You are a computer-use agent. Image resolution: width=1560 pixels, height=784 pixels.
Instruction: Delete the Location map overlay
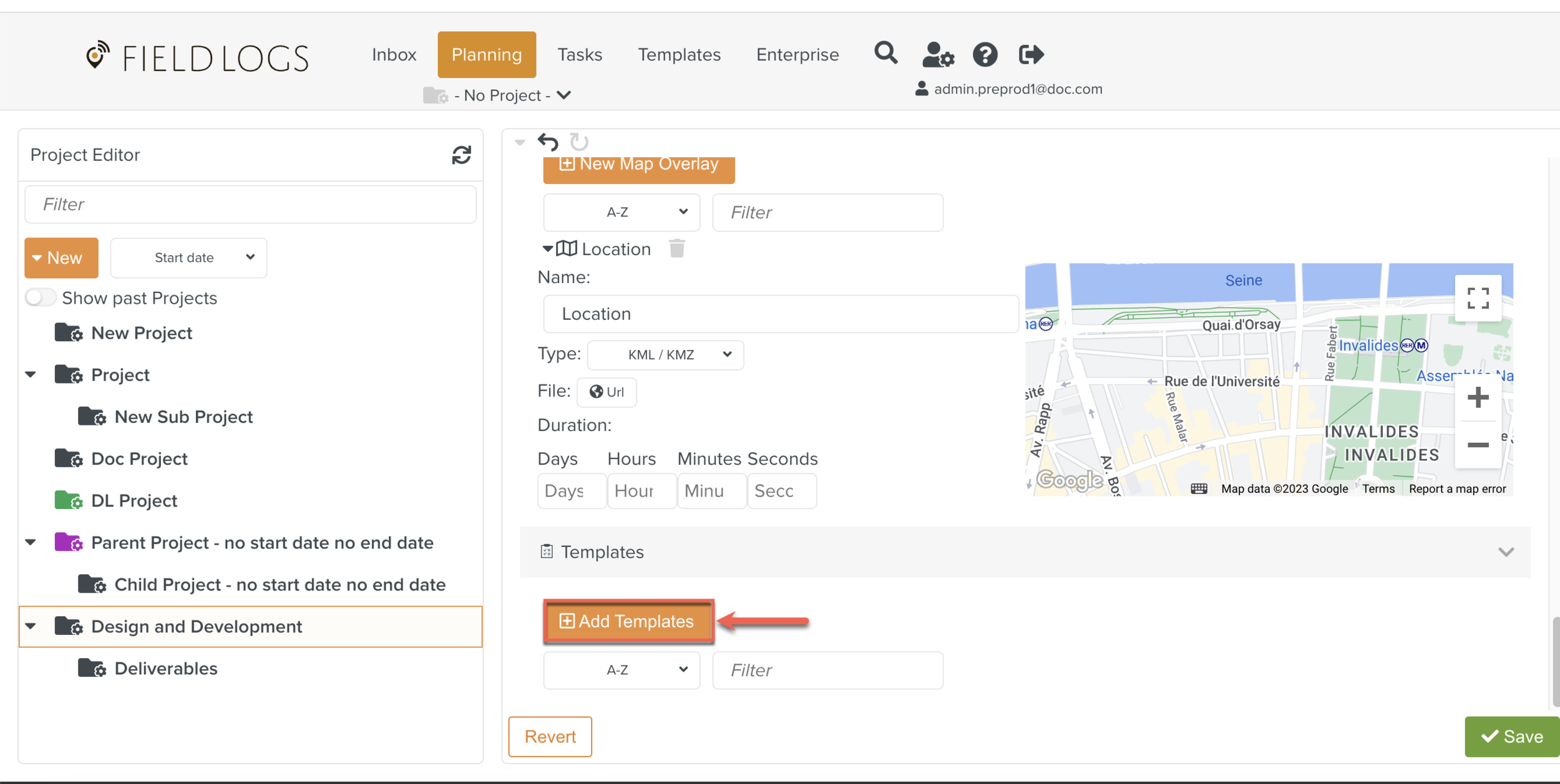676,249
